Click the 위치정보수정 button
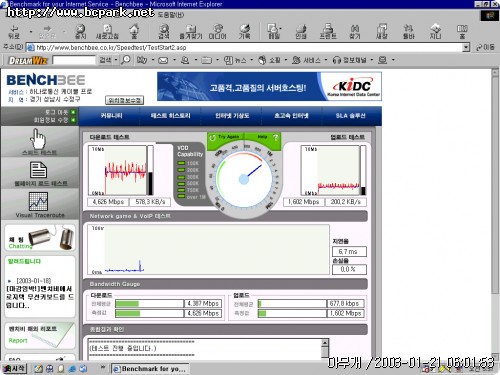 [124, 100]
